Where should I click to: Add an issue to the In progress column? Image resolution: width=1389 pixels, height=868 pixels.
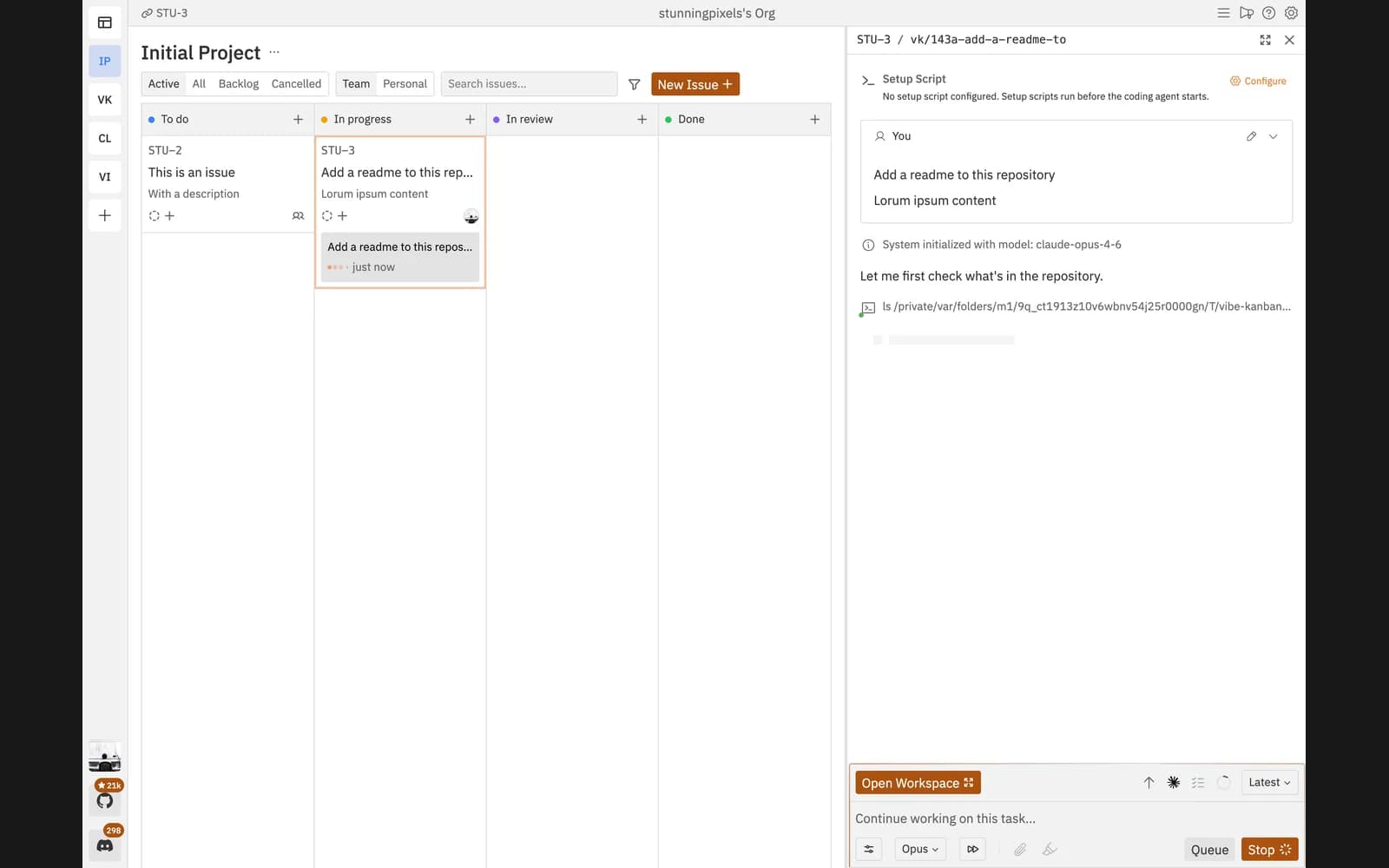(x=470, y=119)
